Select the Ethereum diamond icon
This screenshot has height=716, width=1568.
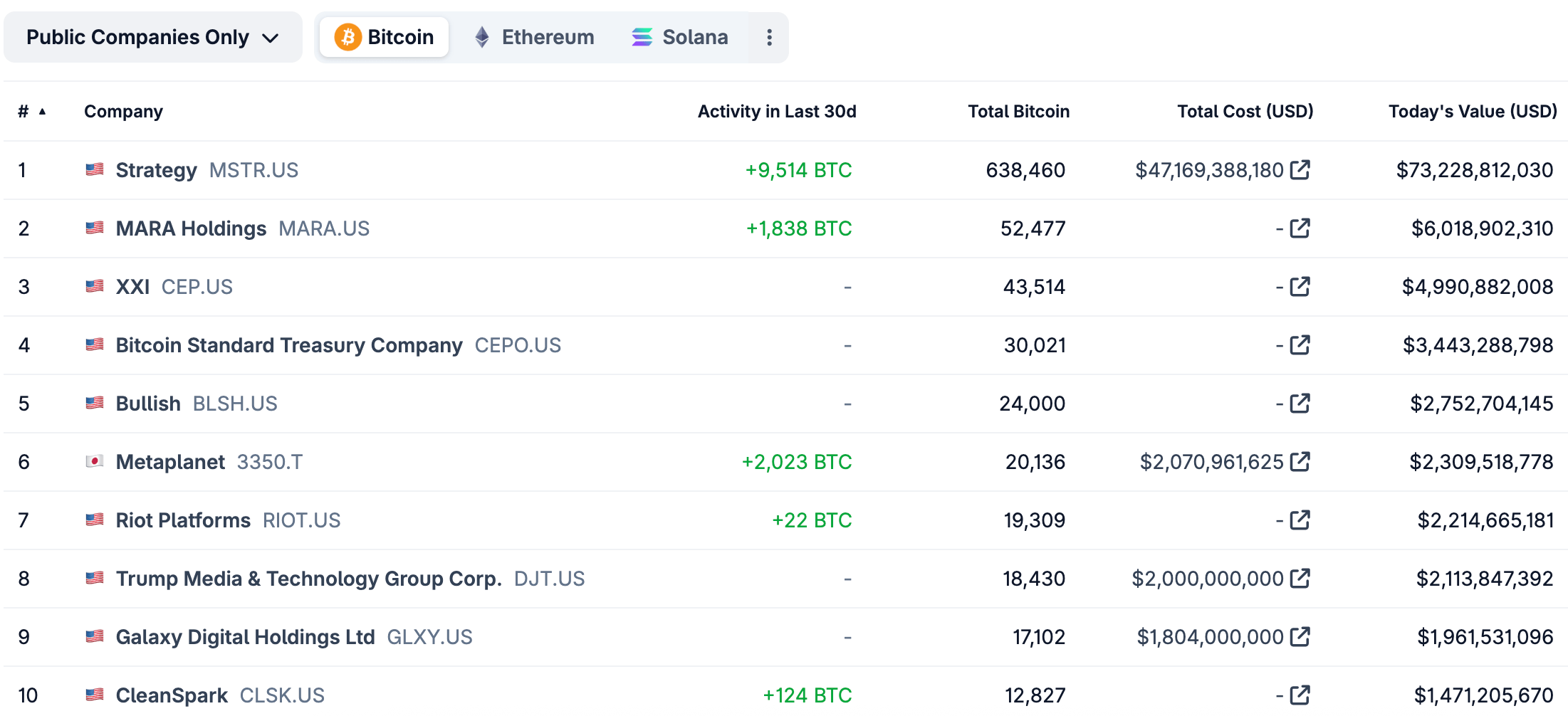point(481,37)
